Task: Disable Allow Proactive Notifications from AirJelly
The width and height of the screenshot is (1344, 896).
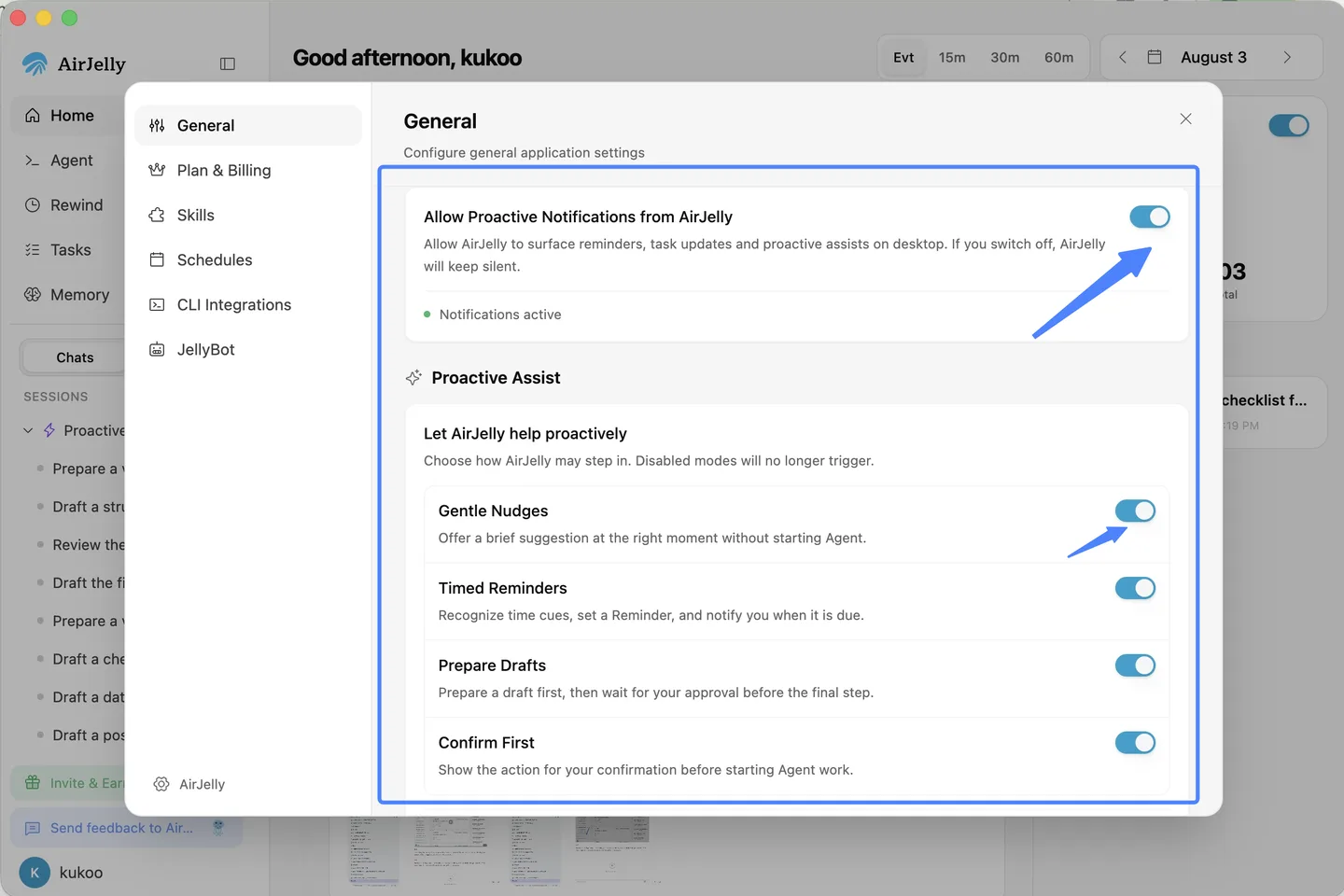Action: tap(1149, 217)
